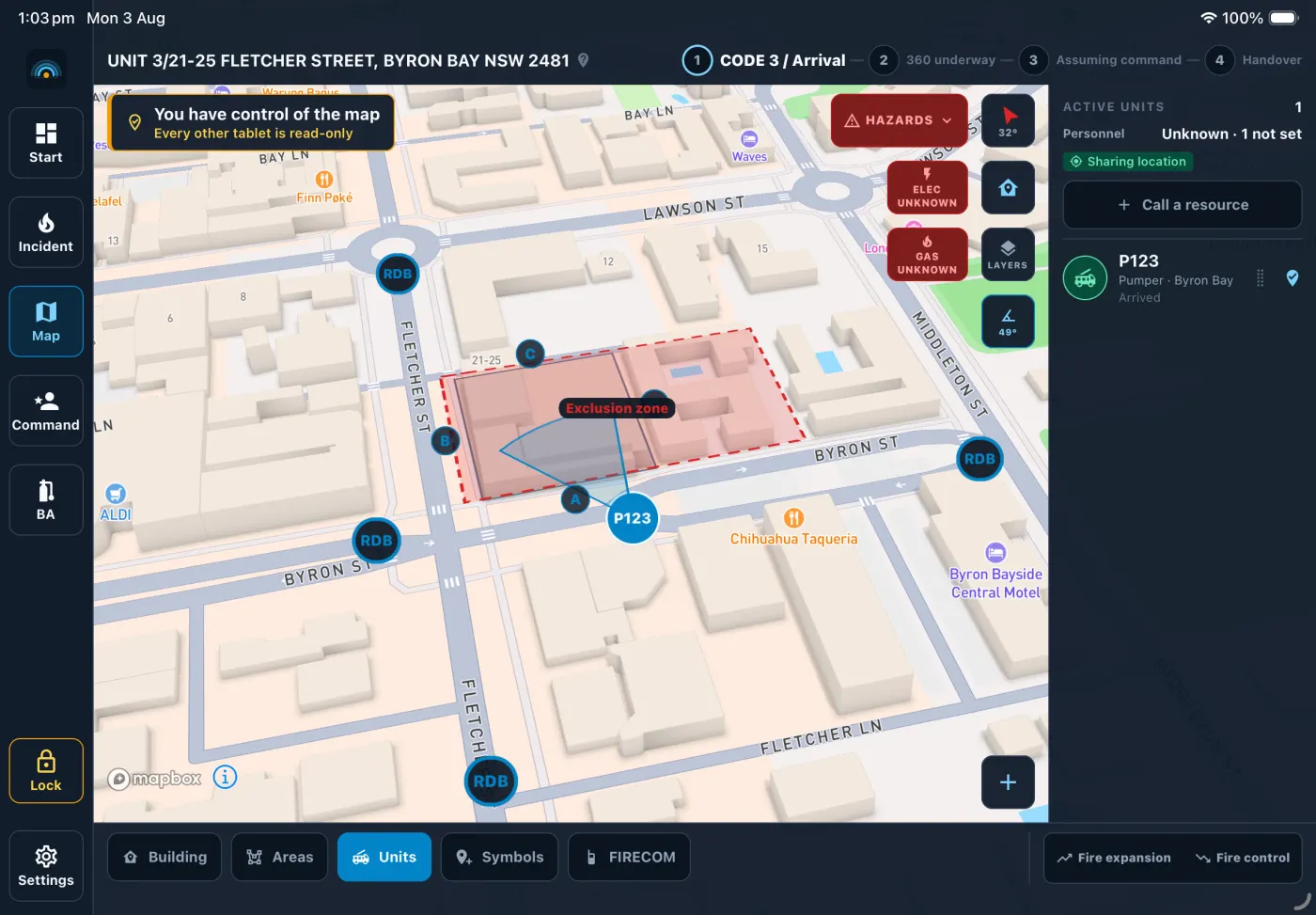
Task: Click the RDB marker on Lawson St roundabout
Action: tap(398, 274)
